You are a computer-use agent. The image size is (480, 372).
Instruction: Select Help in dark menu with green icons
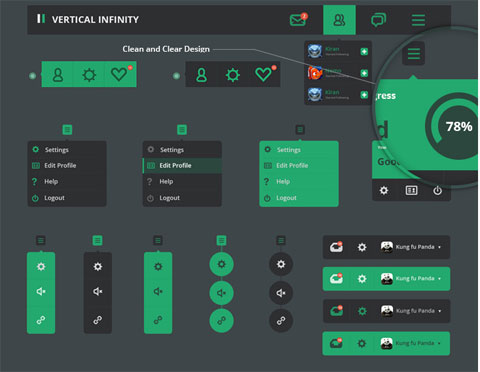click(x=67, y=181)
